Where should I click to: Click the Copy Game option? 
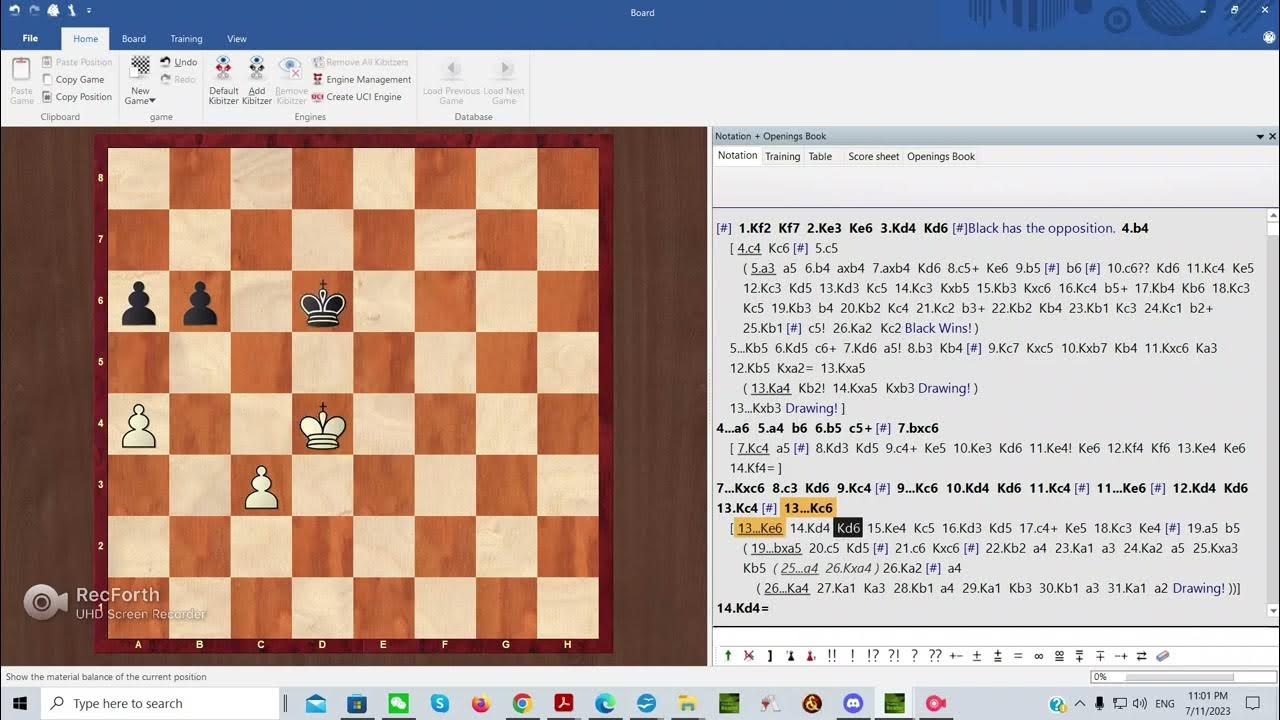coord(73,79)
